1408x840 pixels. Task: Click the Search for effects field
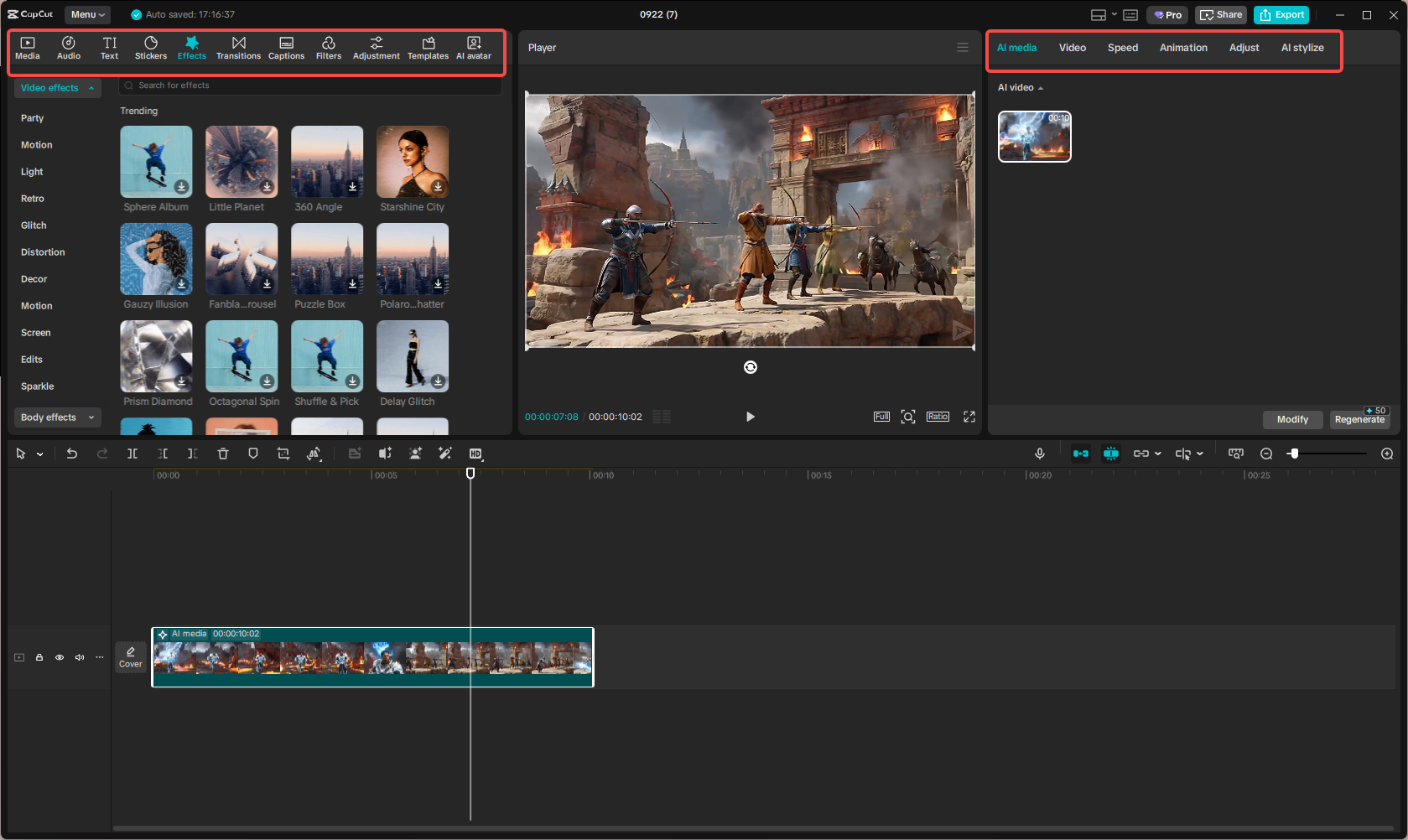tap(310, 86)
